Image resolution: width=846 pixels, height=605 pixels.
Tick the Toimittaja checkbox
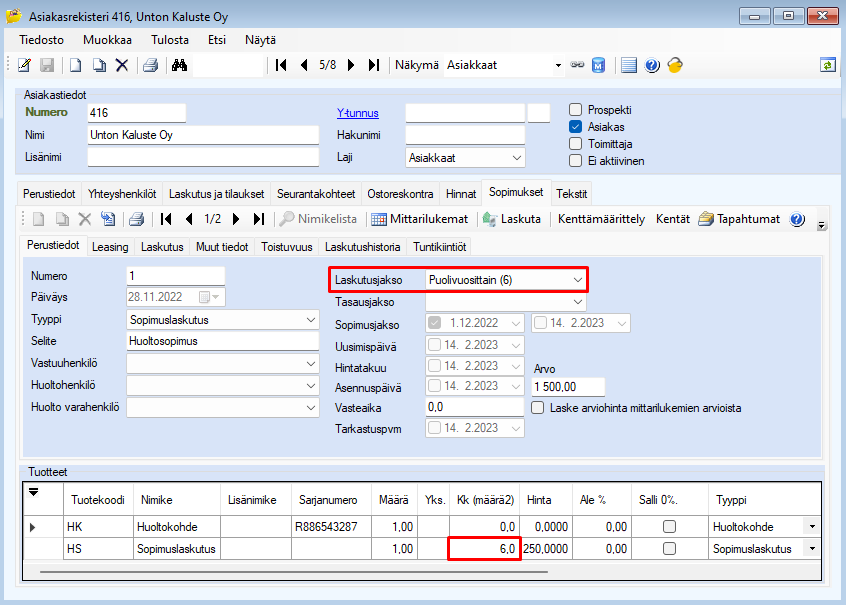click(x=576, y=144)
